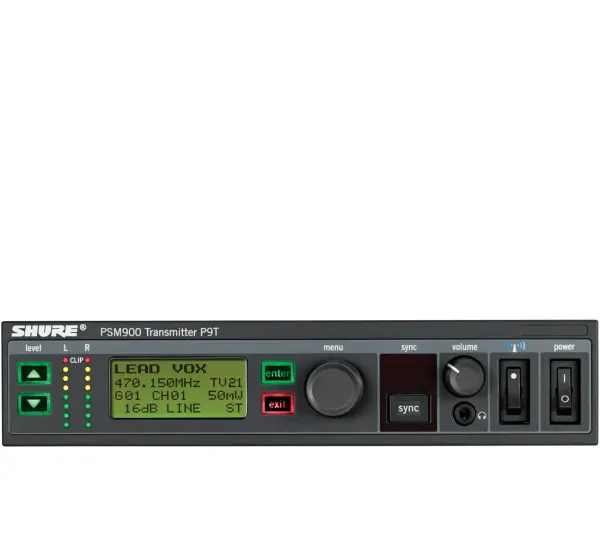This screenshot has width=600, height=545.
Task: Click the volume knob
Action: [463, 375]
